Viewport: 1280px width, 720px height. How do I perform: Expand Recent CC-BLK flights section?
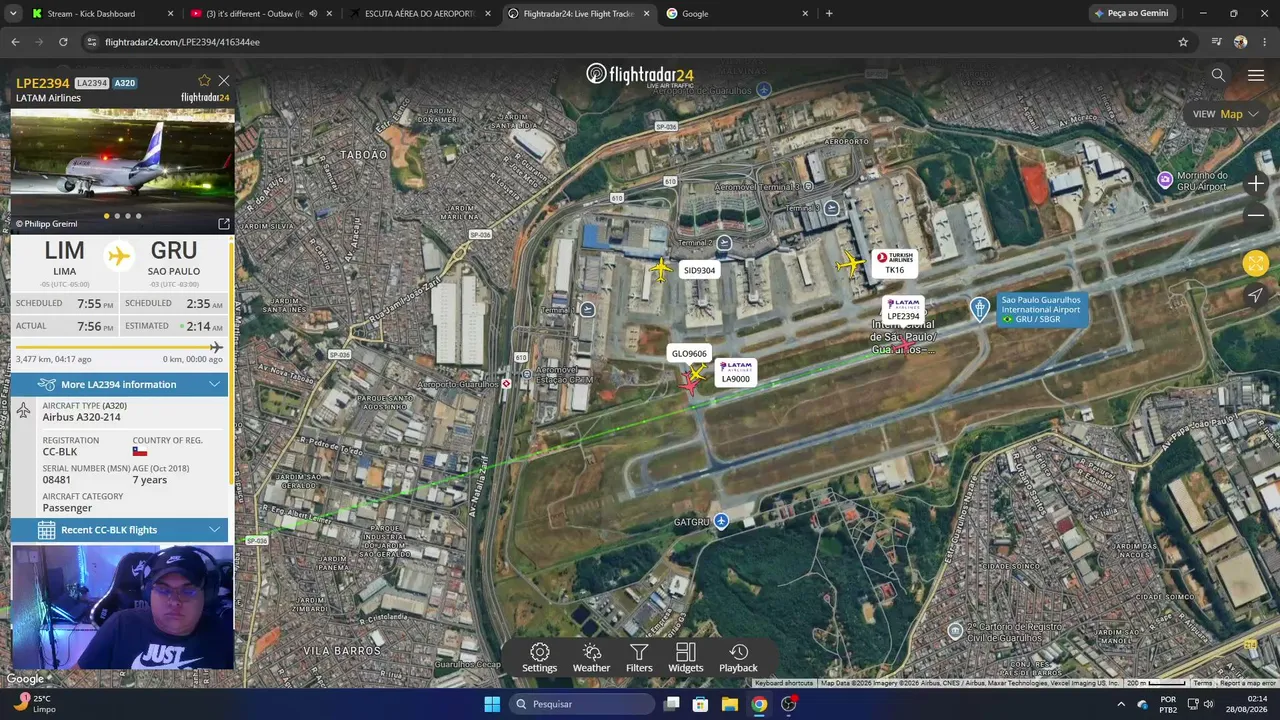(120, 530)
